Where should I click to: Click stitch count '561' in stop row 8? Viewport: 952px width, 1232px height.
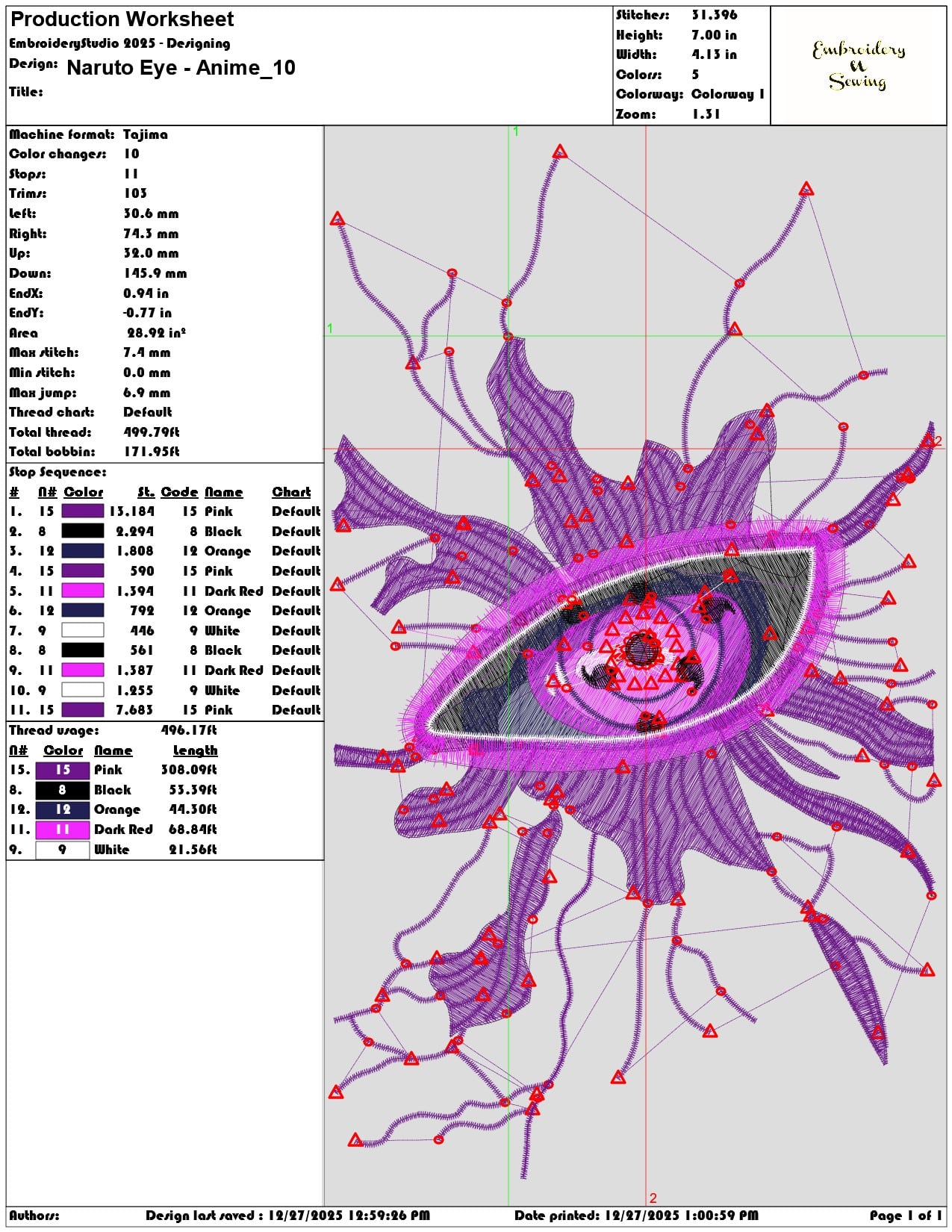point(142,650)
